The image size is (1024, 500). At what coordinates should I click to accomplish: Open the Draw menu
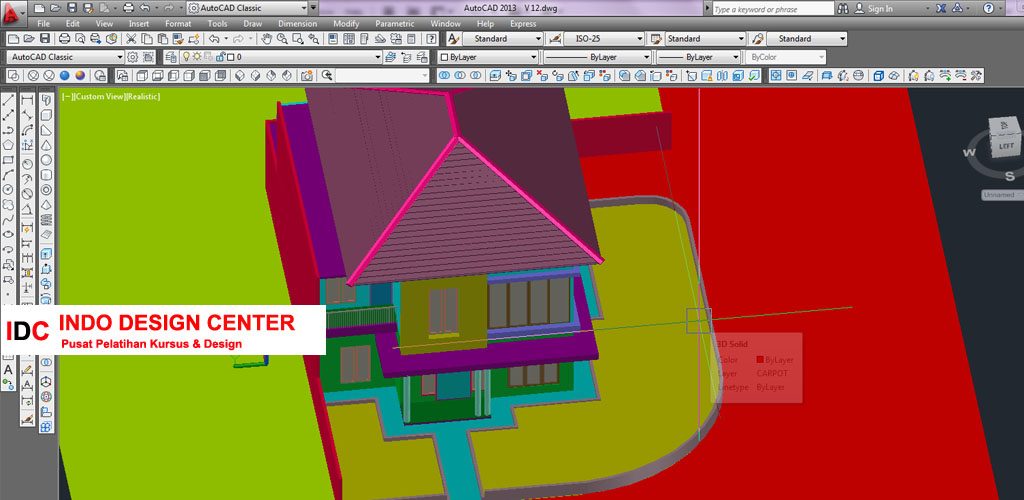point(253,23)
